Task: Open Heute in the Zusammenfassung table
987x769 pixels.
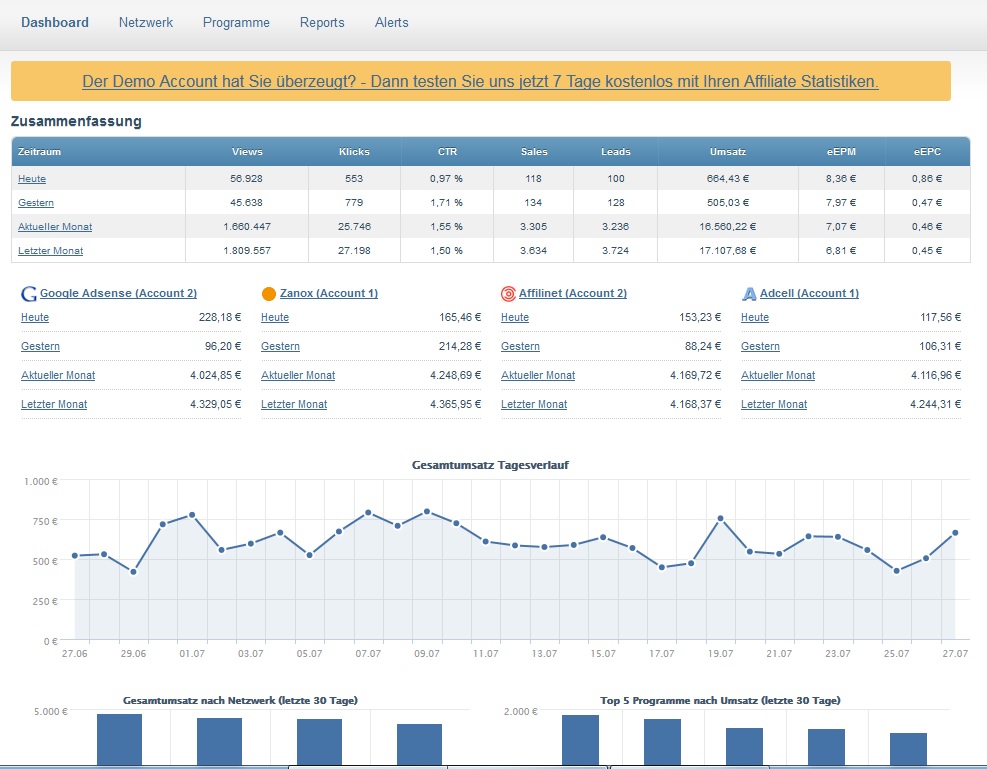Action: coord(32,179)
